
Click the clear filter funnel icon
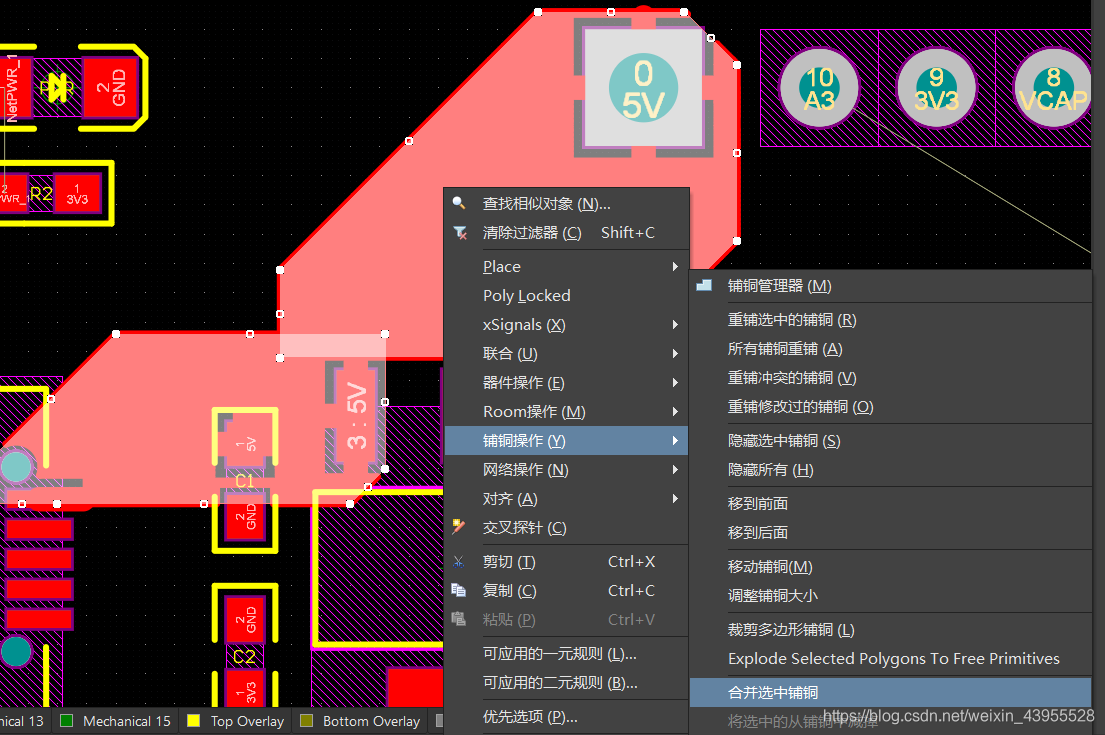[459, 232]
